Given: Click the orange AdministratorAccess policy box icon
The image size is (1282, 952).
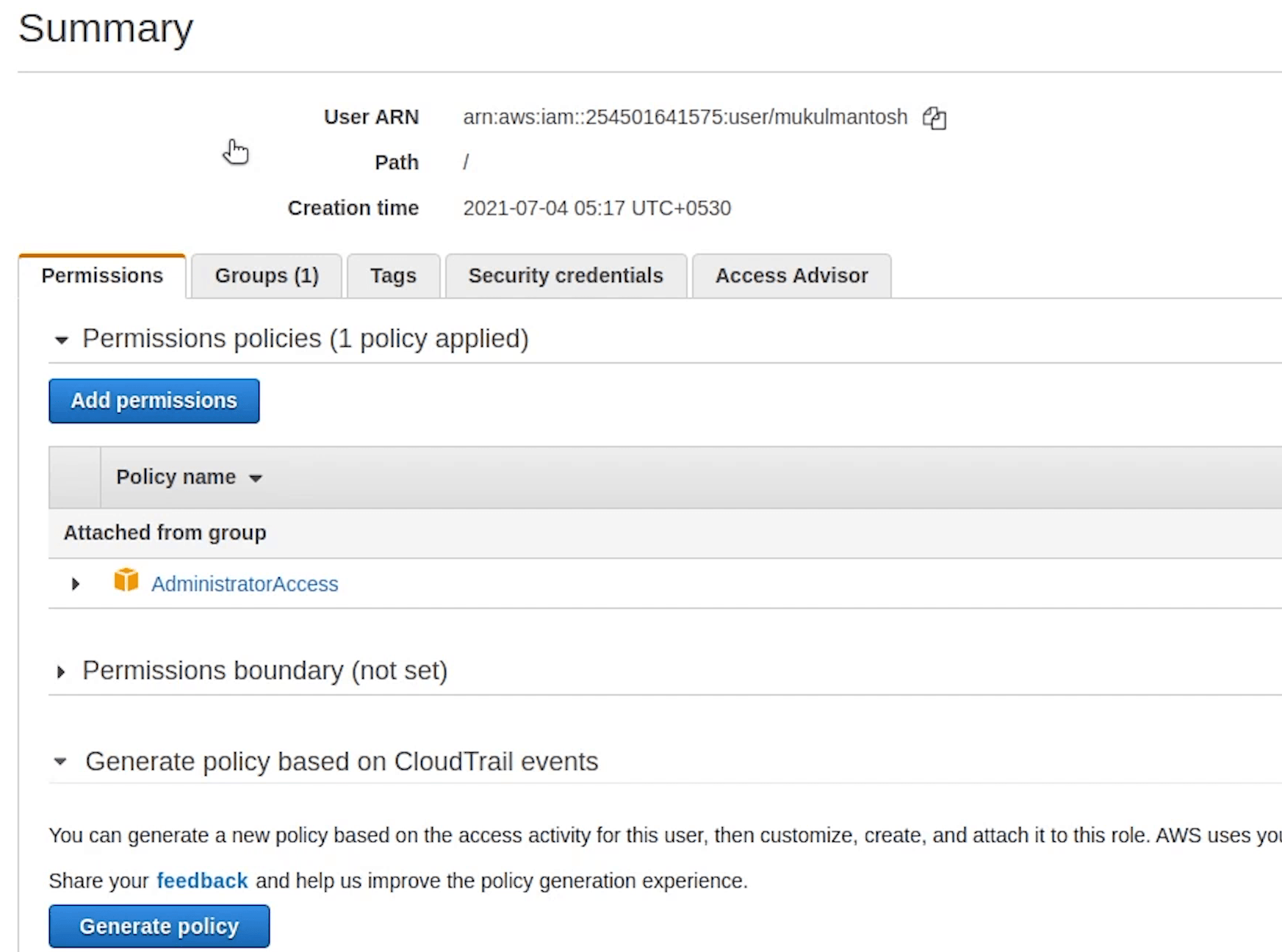Looking at the screenshot, I should 126,580.
